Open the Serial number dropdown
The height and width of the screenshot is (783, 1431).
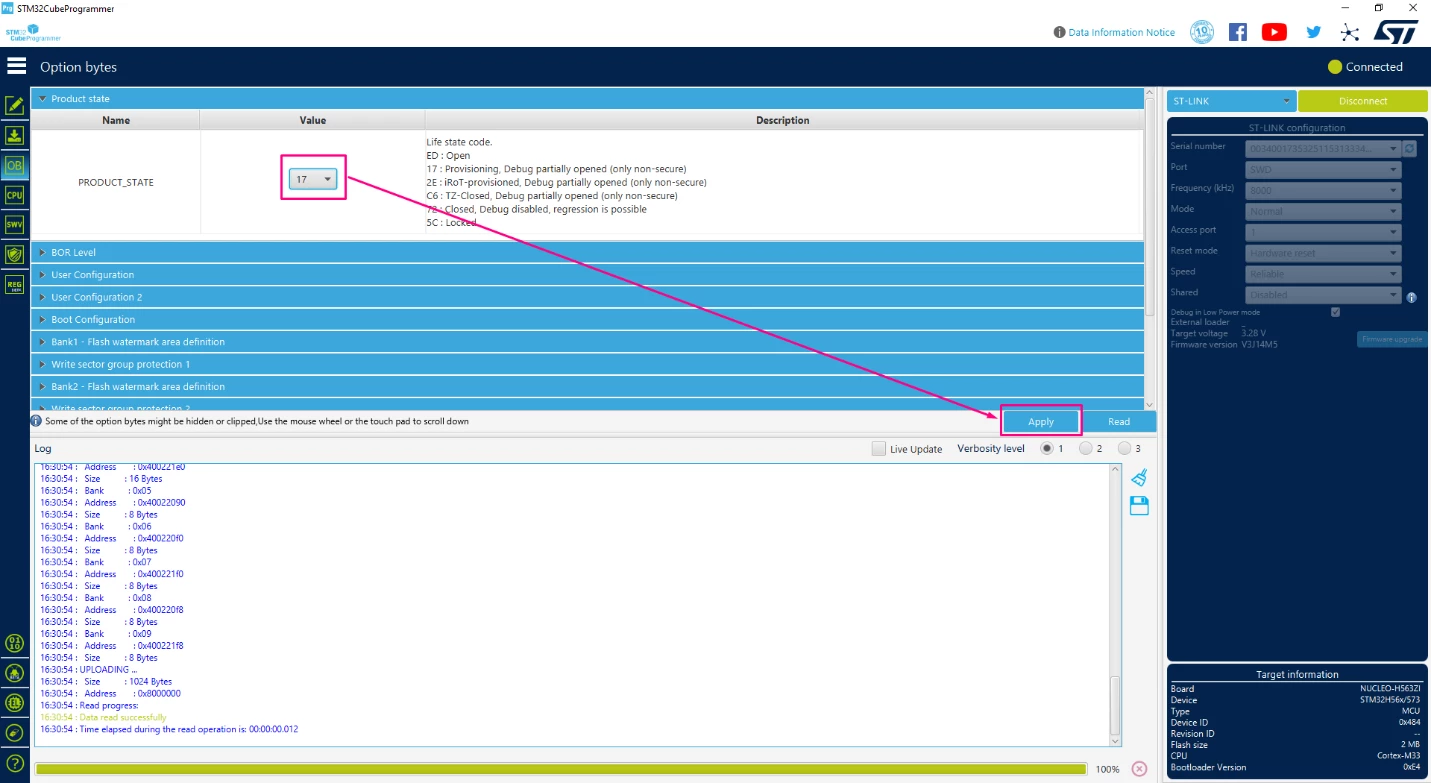pos(1323,148)
